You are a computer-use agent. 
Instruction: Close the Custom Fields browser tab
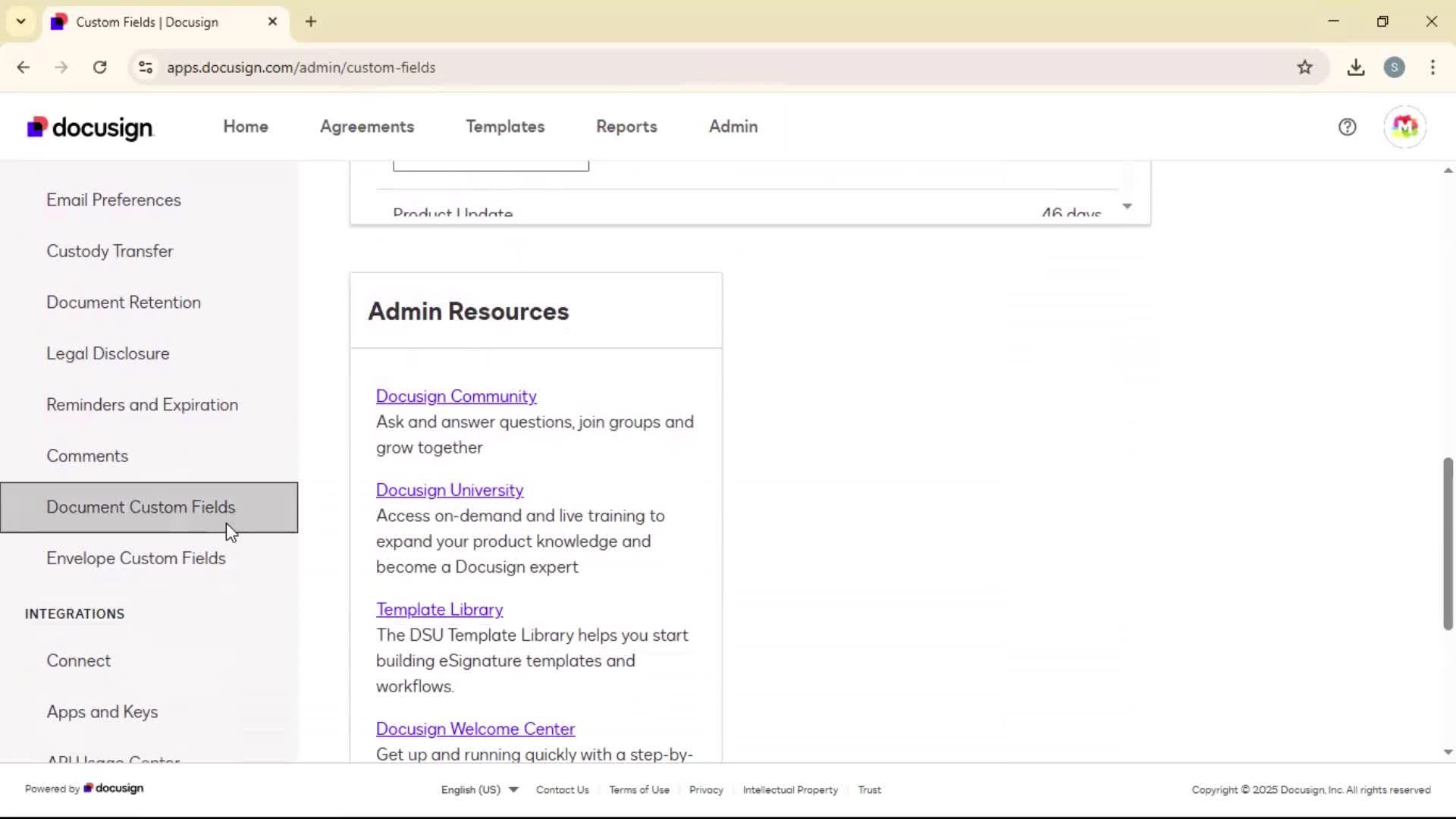(272, 21)
